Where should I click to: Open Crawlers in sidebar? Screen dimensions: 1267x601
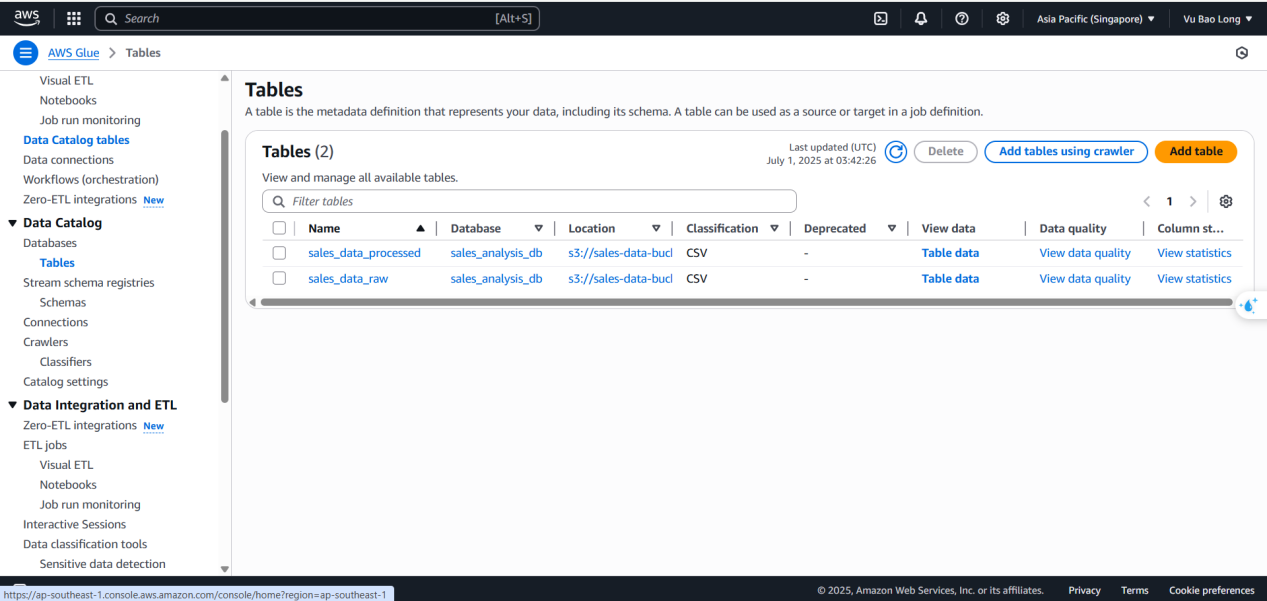46,342
